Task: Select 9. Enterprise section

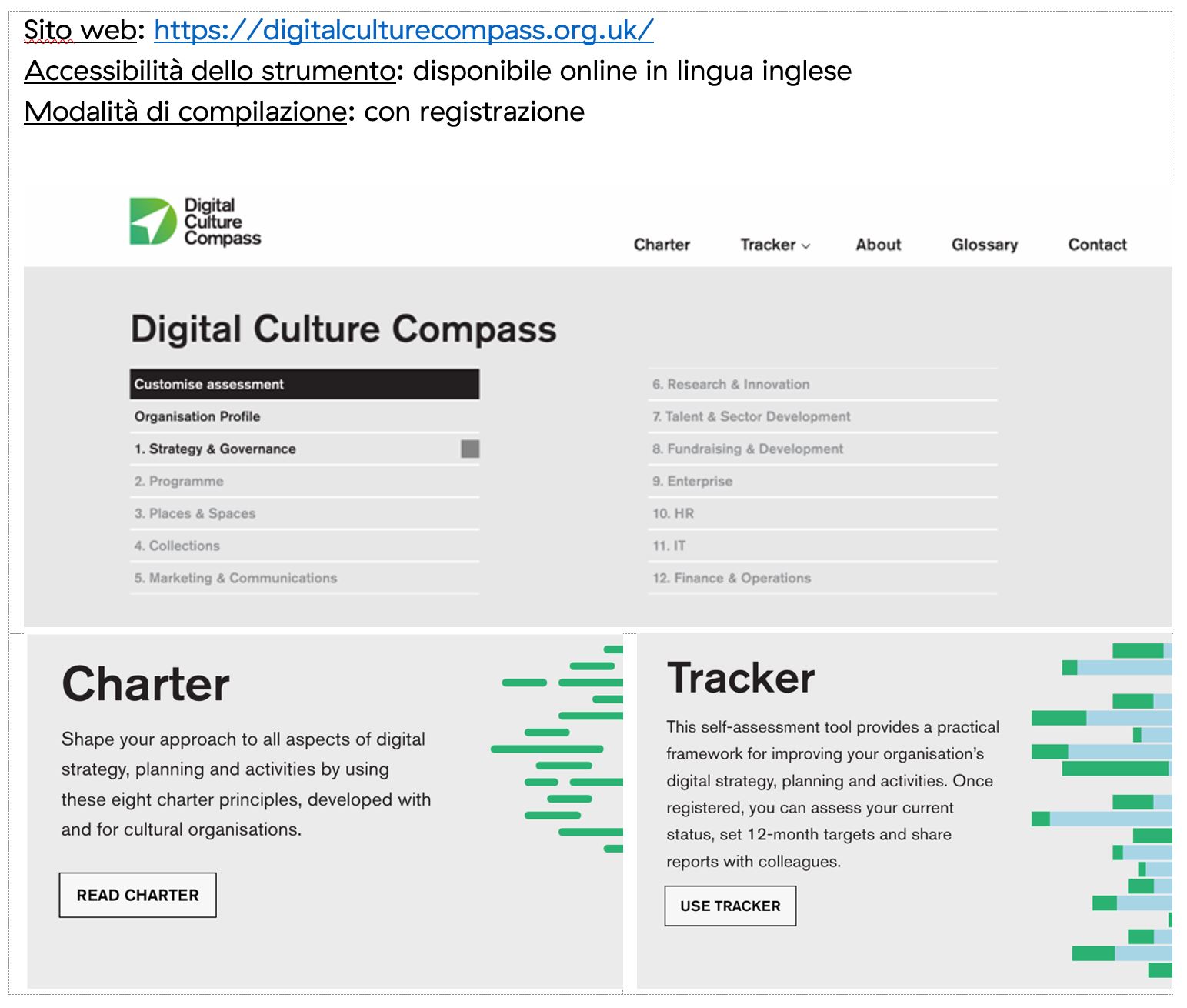Action: pos(823,481)
